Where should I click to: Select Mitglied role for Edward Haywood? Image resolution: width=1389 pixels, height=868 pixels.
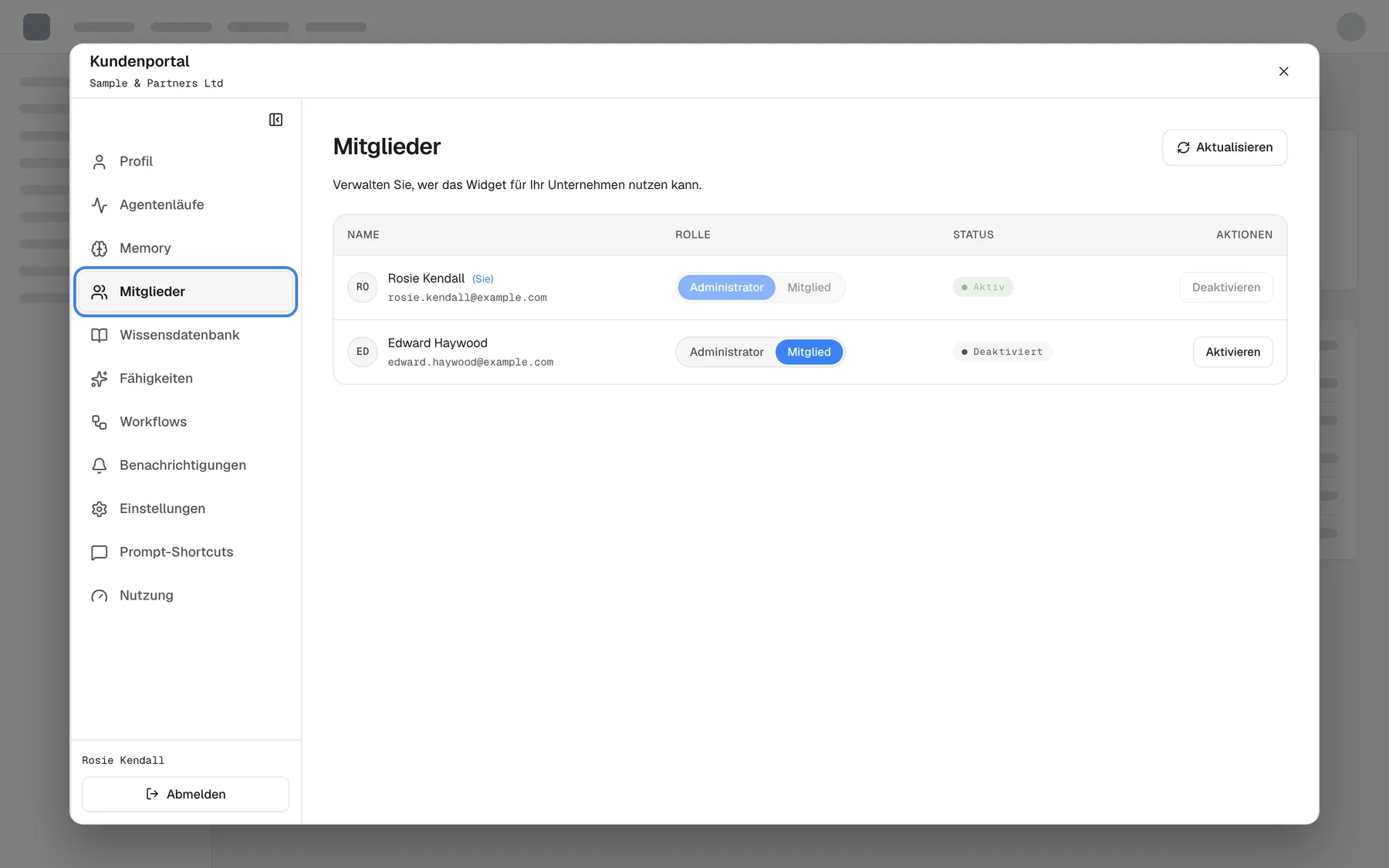click(809, 352)
